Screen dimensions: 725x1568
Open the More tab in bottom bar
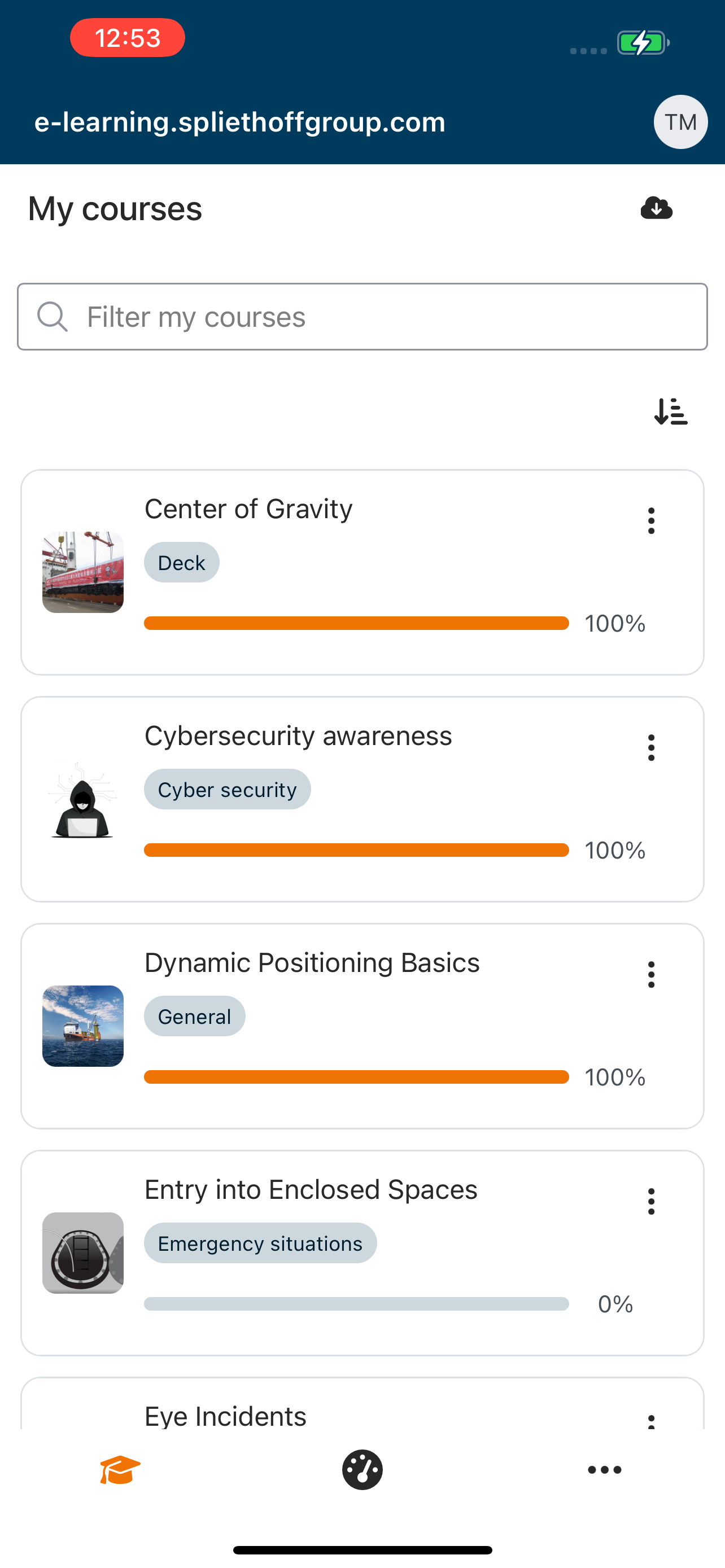point(604,1470)
